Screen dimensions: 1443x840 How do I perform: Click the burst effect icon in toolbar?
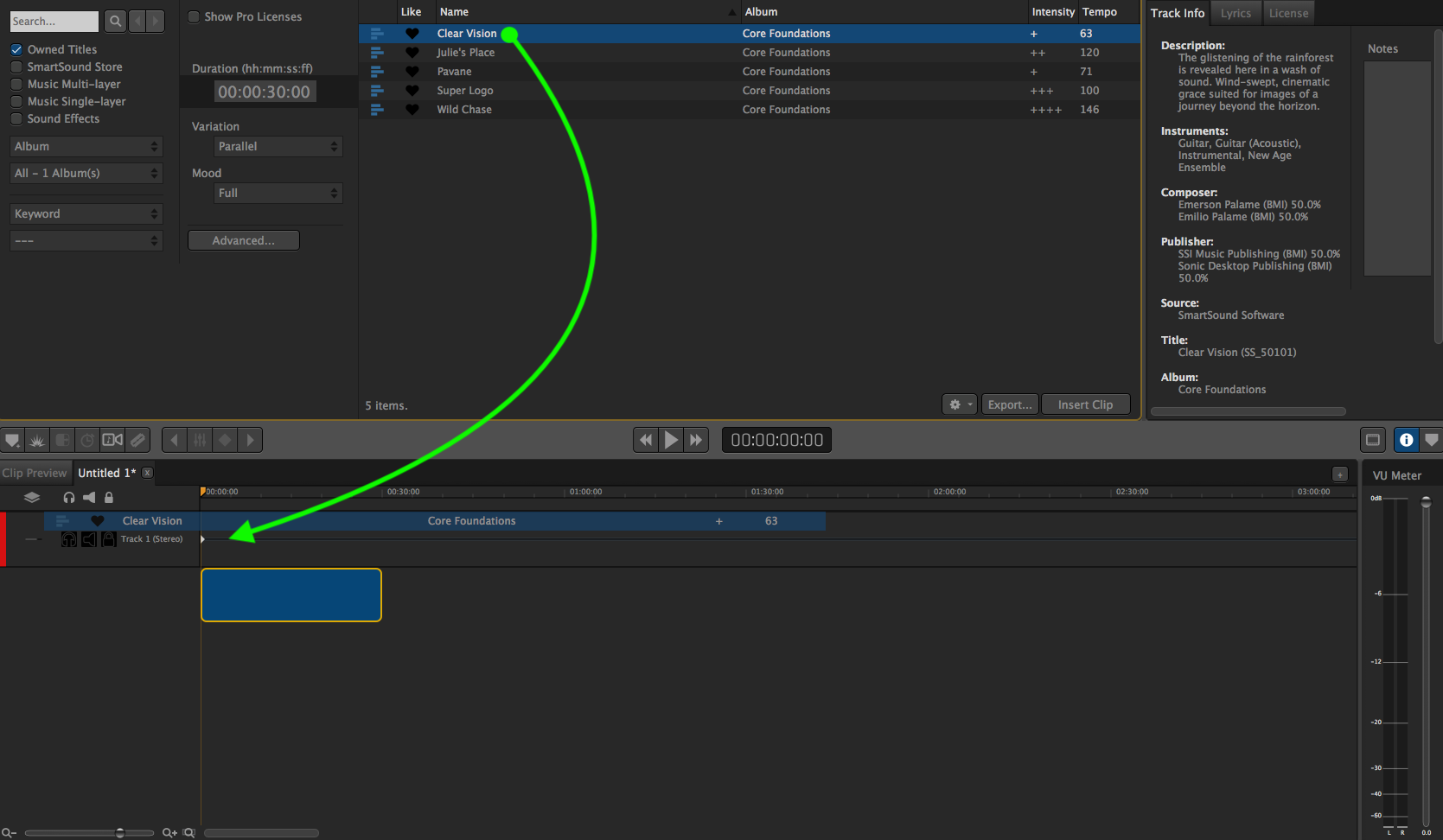coord(37,440)
